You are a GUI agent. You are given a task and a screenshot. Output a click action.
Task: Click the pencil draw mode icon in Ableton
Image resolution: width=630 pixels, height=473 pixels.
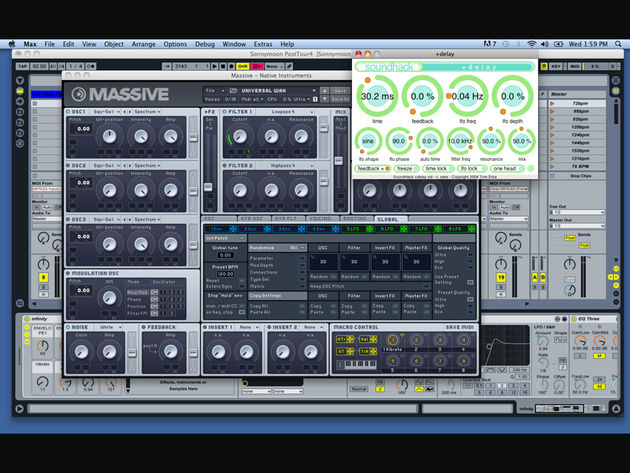coord(289,66)
